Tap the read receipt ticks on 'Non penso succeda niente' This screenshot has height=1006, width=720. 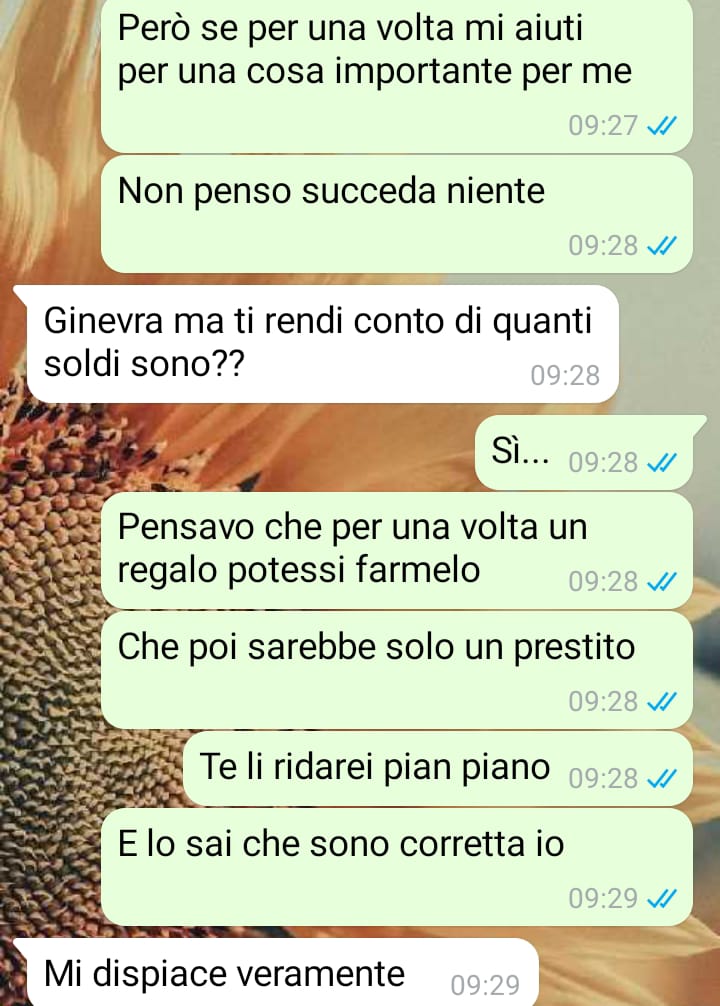coord(662,246)
